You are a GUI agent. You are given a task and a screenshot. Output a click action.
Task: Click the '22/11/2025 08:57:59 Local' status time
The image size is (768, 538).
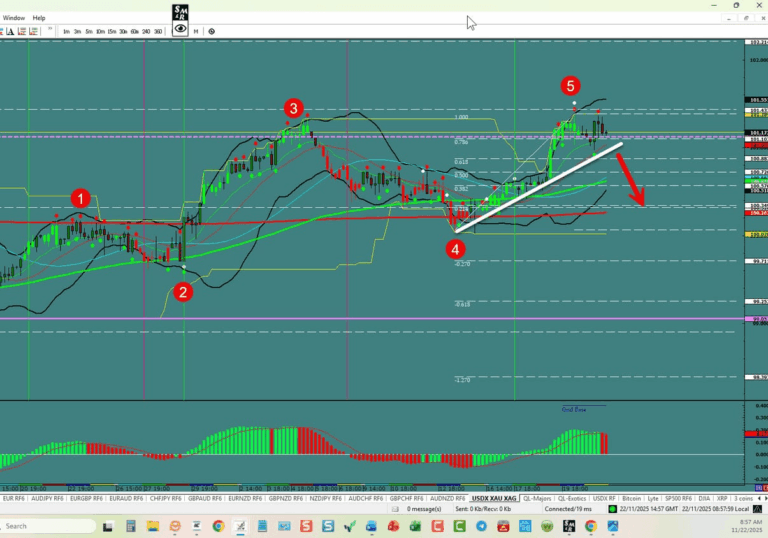click(x=716, y=509)
